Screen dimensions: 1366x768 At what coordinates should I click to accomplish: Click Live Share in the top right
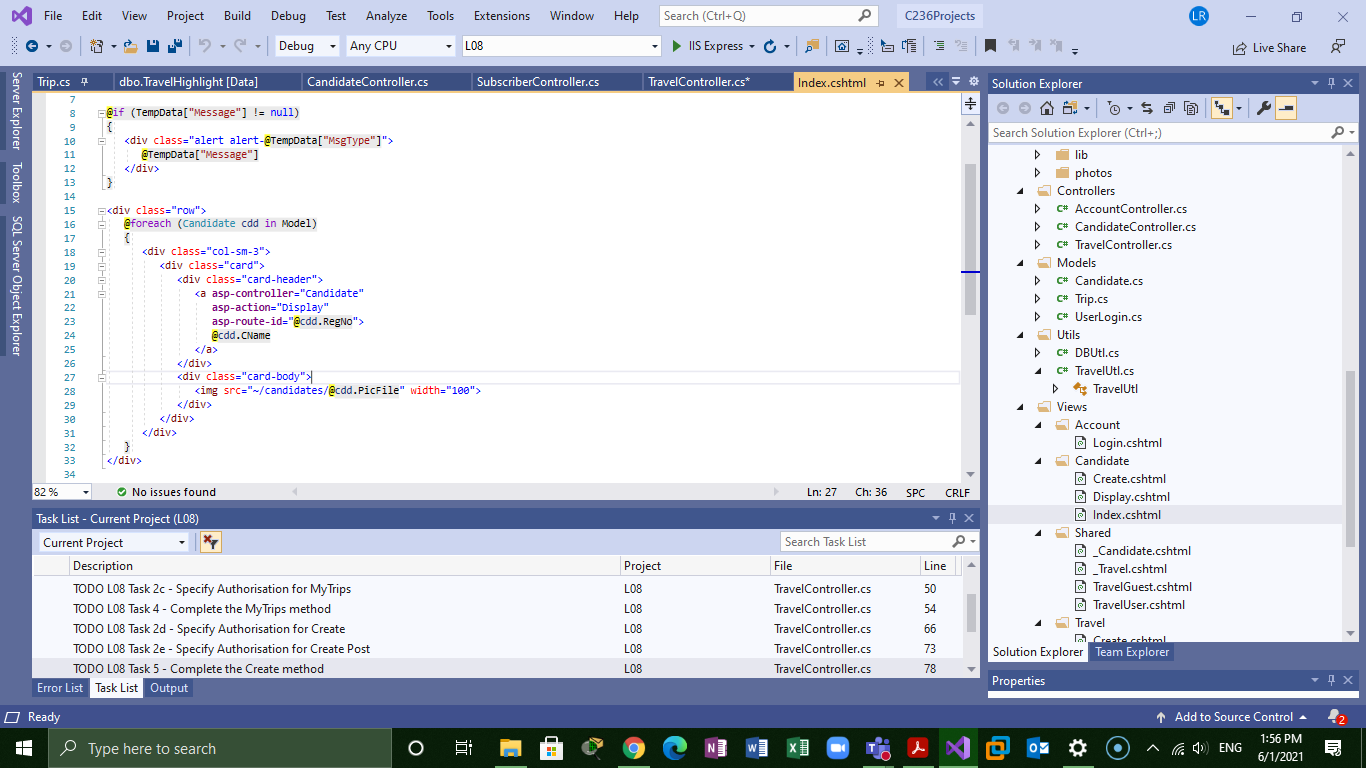pyautogui.click(x=1269, y=47)
